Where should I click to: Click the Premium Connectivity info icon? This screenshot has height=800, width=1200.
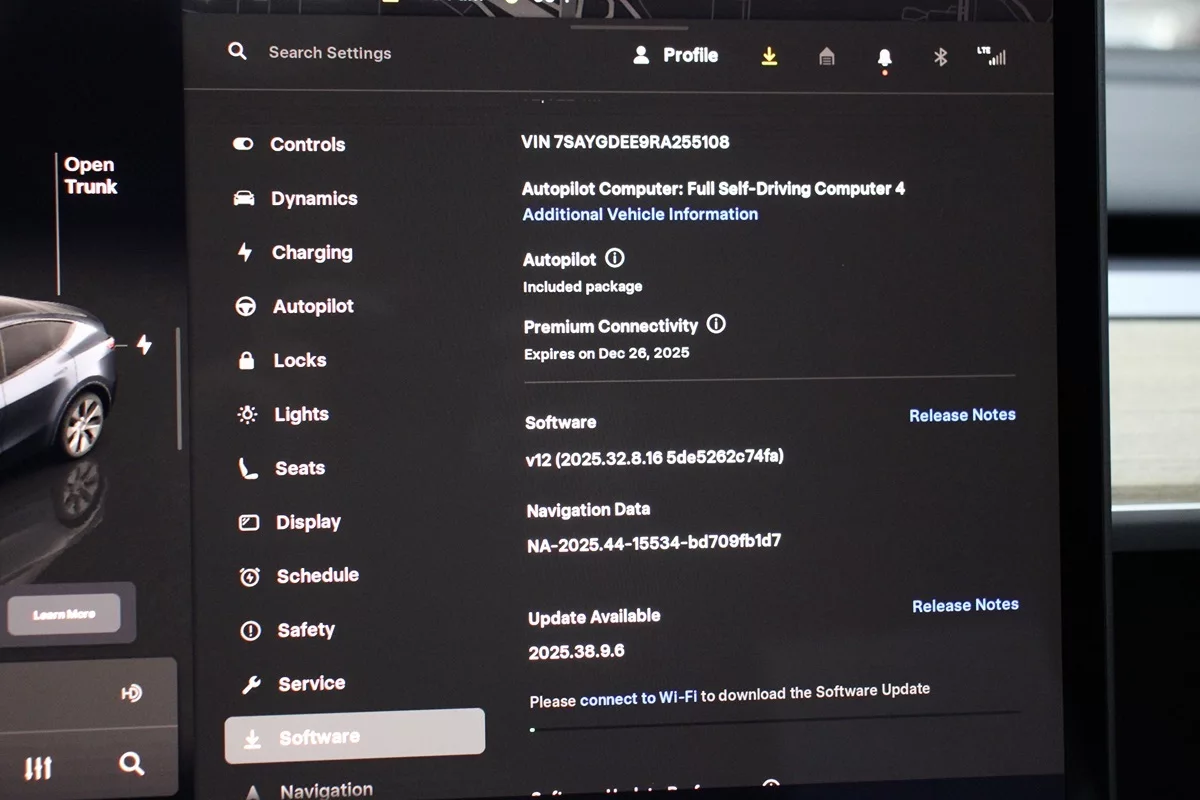pos(716,325)
